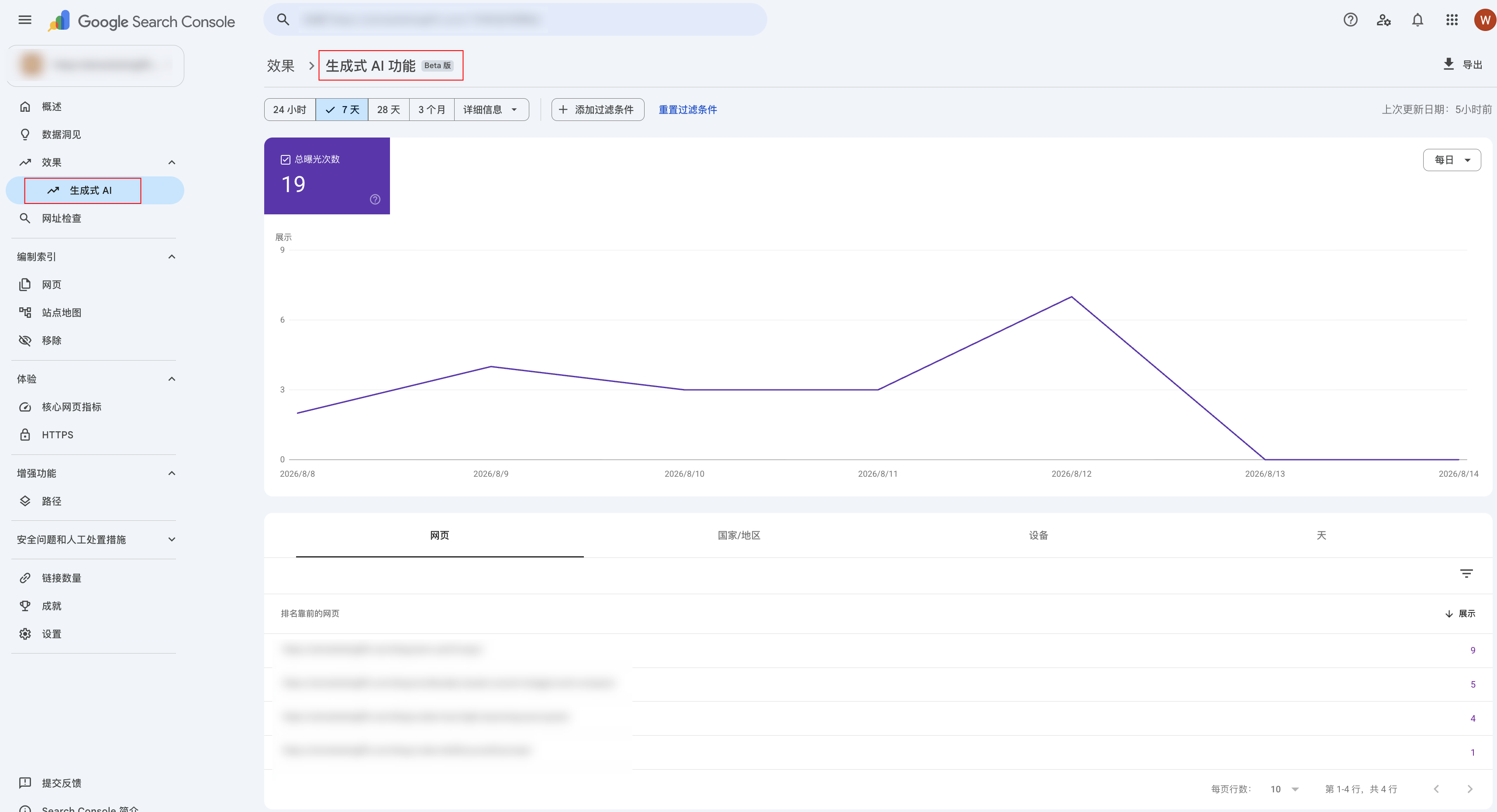Viewport: 1497px width, 812px height.
Task: Click the page row with 1 impression
Action: point(877,752)
